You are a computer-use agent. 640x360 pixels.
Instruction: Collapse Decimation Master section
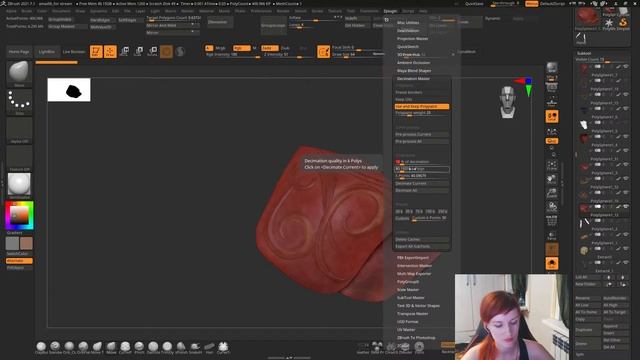(x=413, y=79)
